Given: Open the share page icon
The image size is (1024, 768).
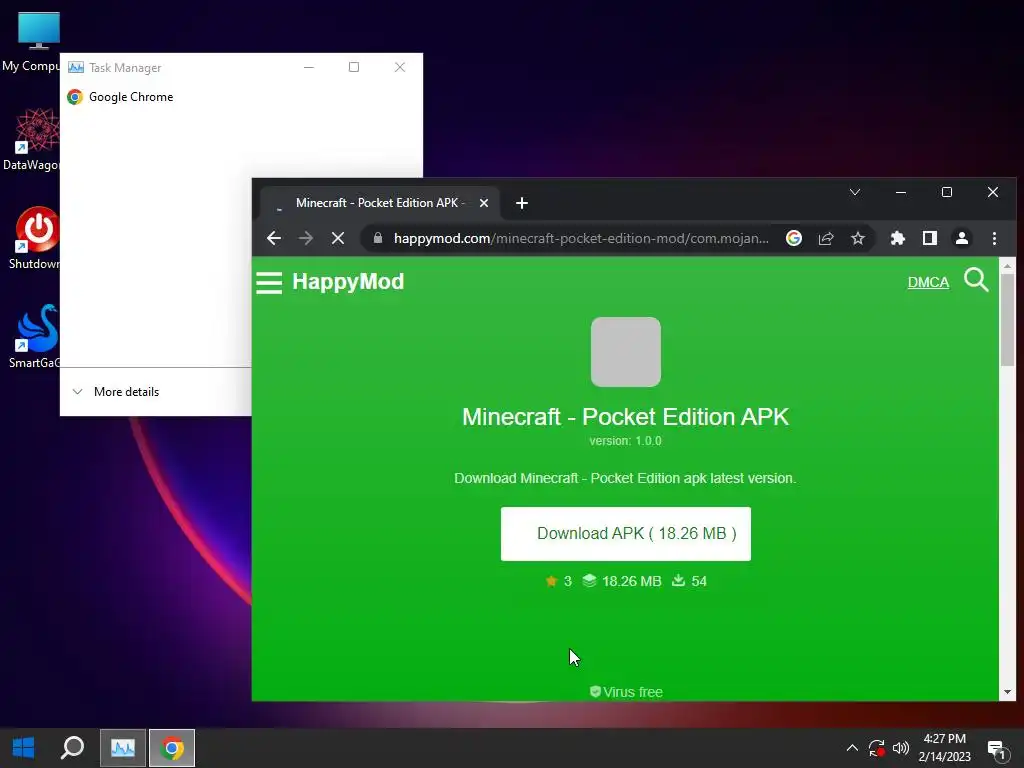Looking at the screenshot, I should point(826,238).
